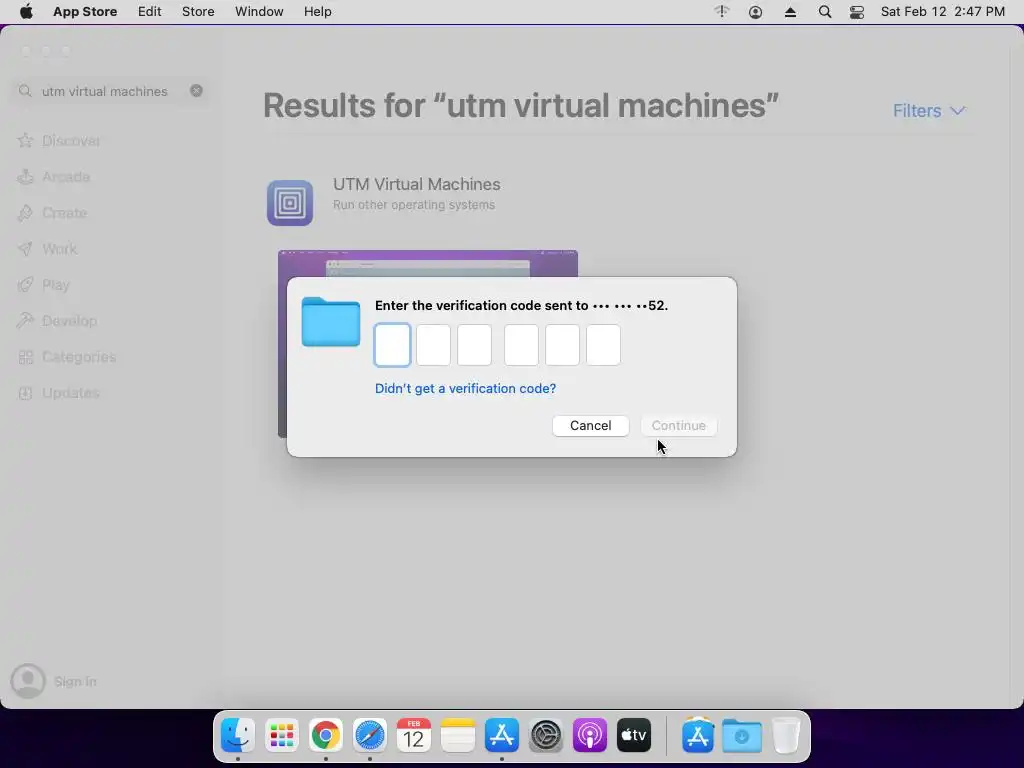Open the Apple menu

point(26,12)
